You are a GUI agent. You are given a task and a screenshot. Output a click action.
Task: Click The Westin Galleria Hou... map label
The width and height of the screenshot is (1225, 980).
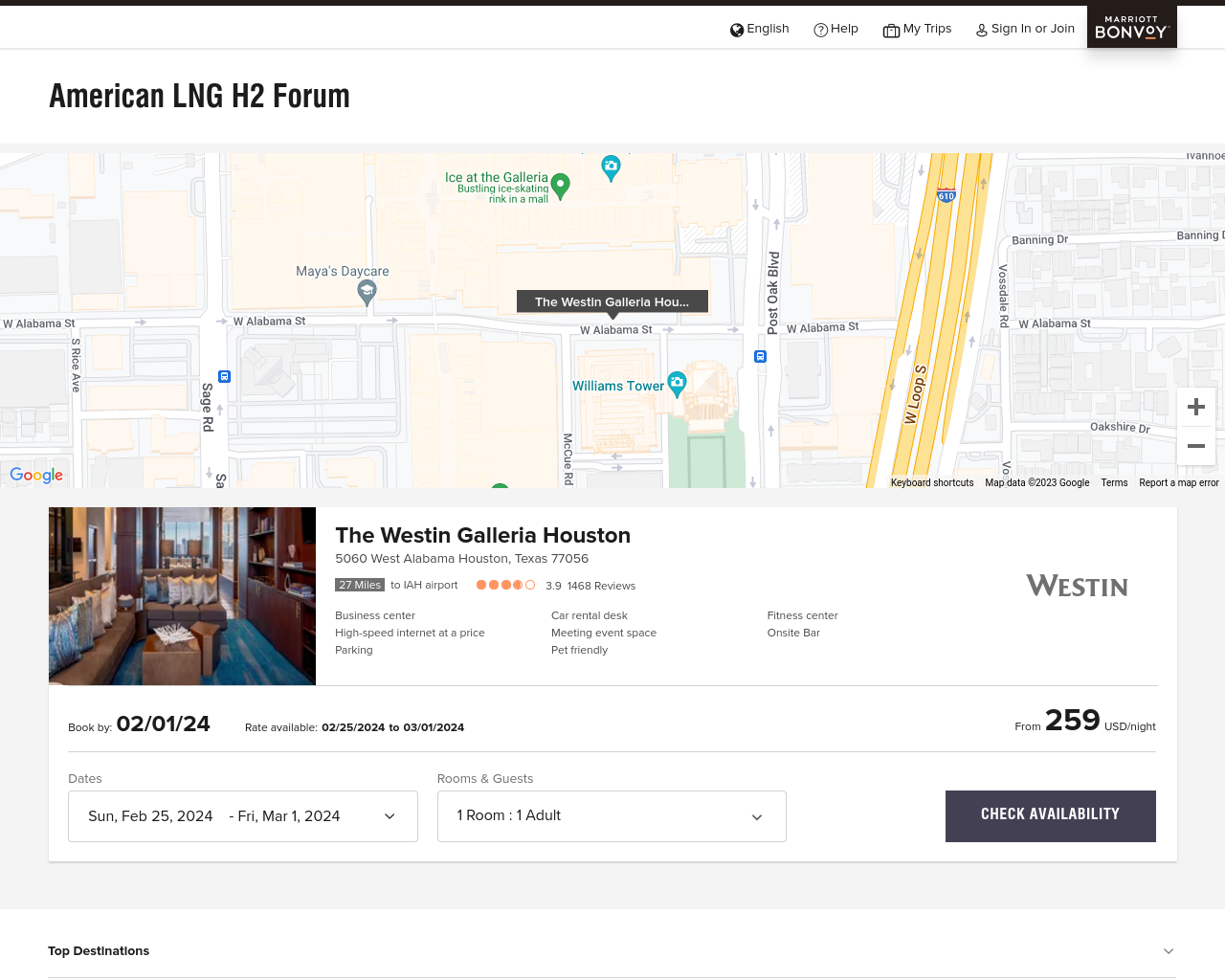tap(612, 301)
